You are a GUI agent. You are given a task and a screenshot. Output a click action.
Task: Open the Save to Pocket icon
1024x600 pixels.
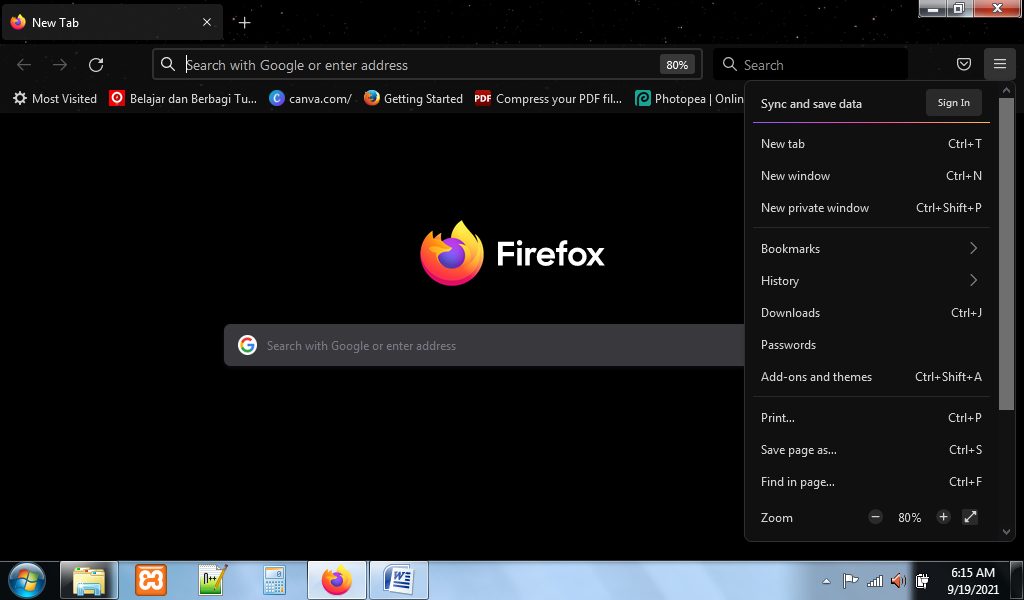click(964, 65)
